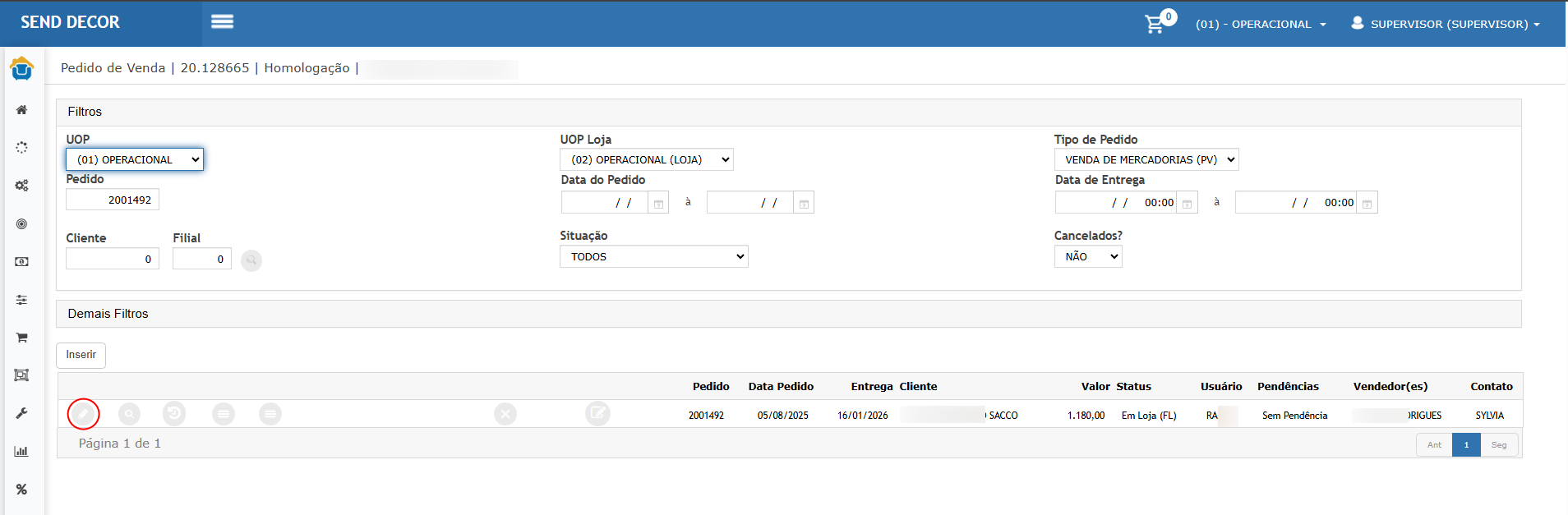Viewport: 1568px width, 515px height.
Task: Open the (01) - OPERACIONAL top bar menu
Action: (x=1260, y=24)
